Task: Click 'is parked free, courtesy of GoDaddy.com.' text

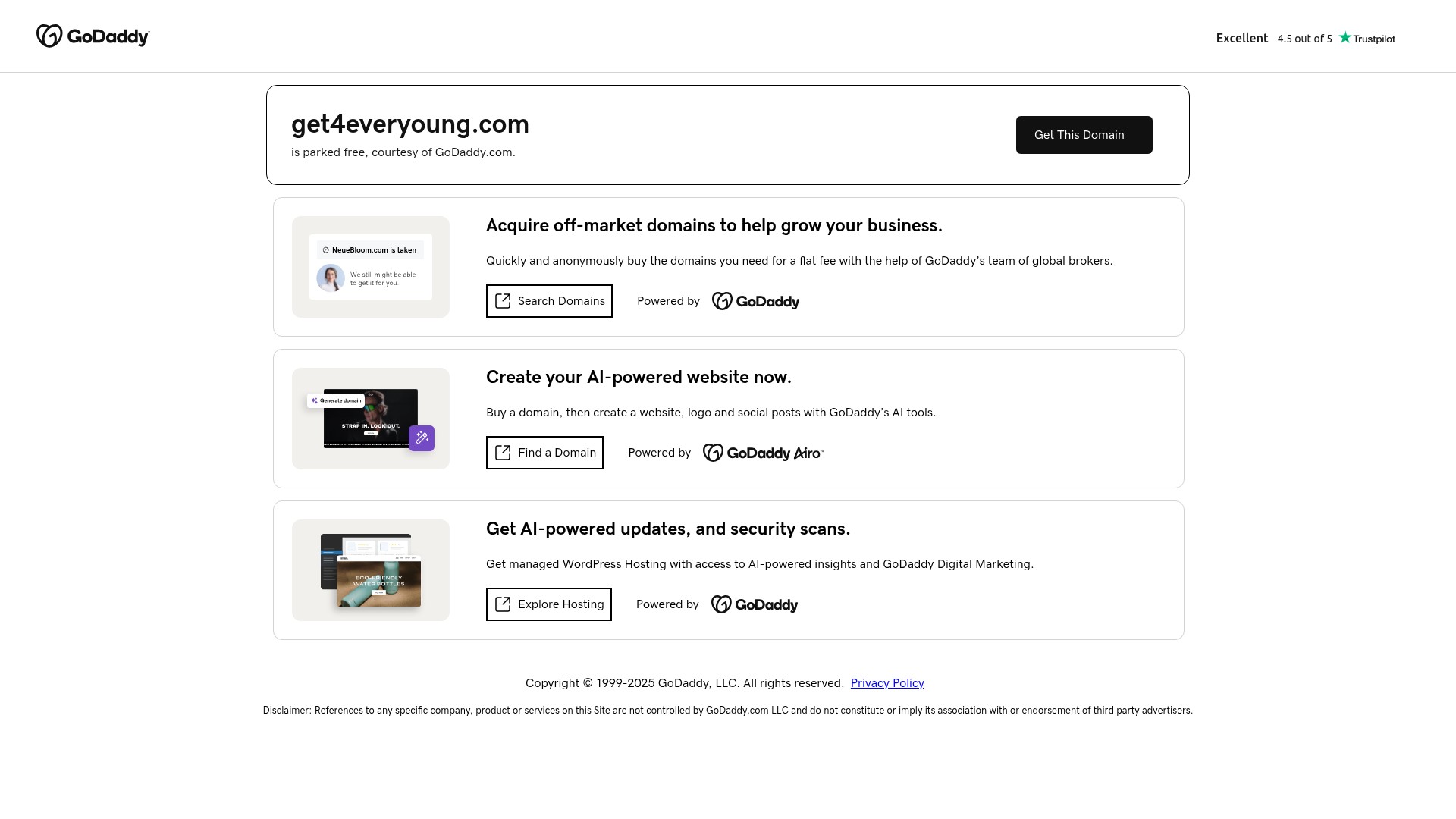Action: pos(403,152)
